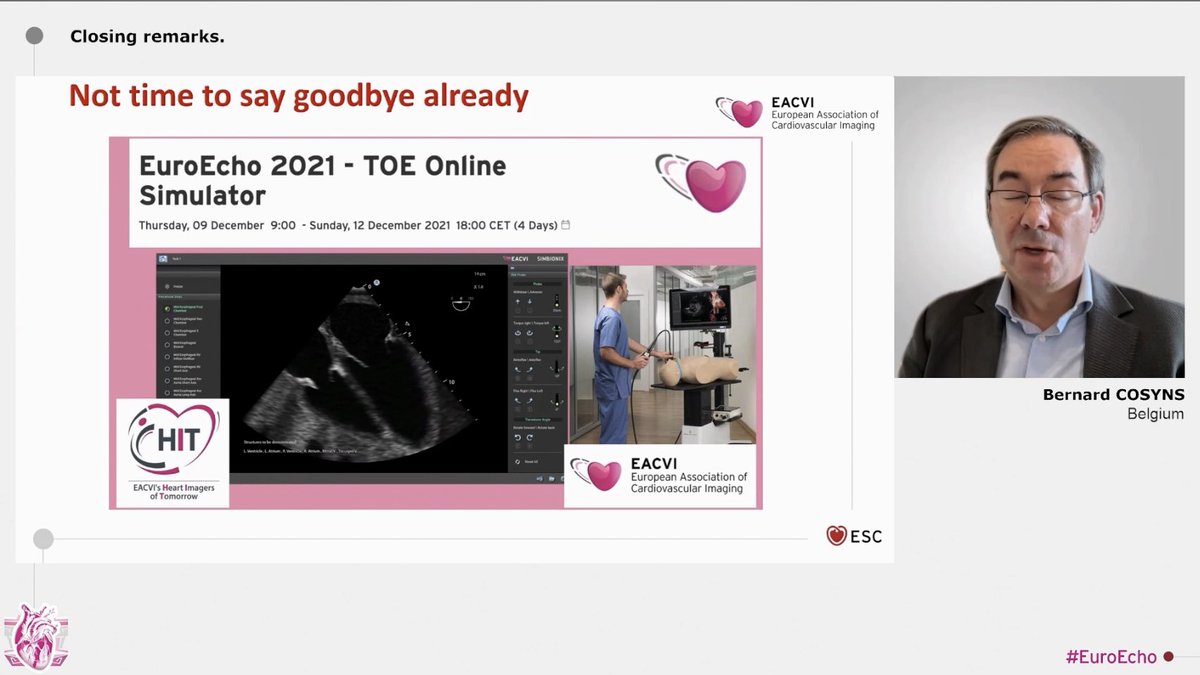Viewport: 1200px width, 675px height.
Task: Select Mid Esophageal Asc Aorta Long Axis radio
Action: click(167, 393)
